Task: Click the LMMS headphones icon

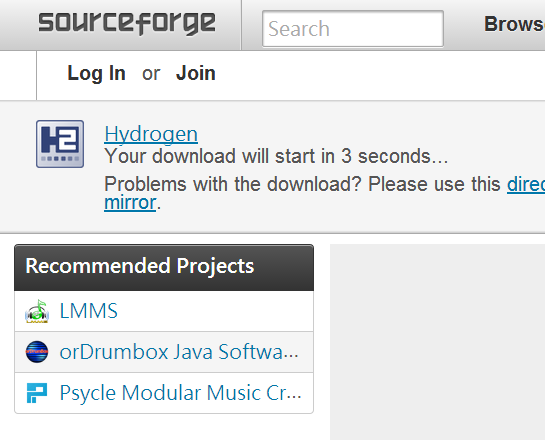Action: click(x=37, y=311)
